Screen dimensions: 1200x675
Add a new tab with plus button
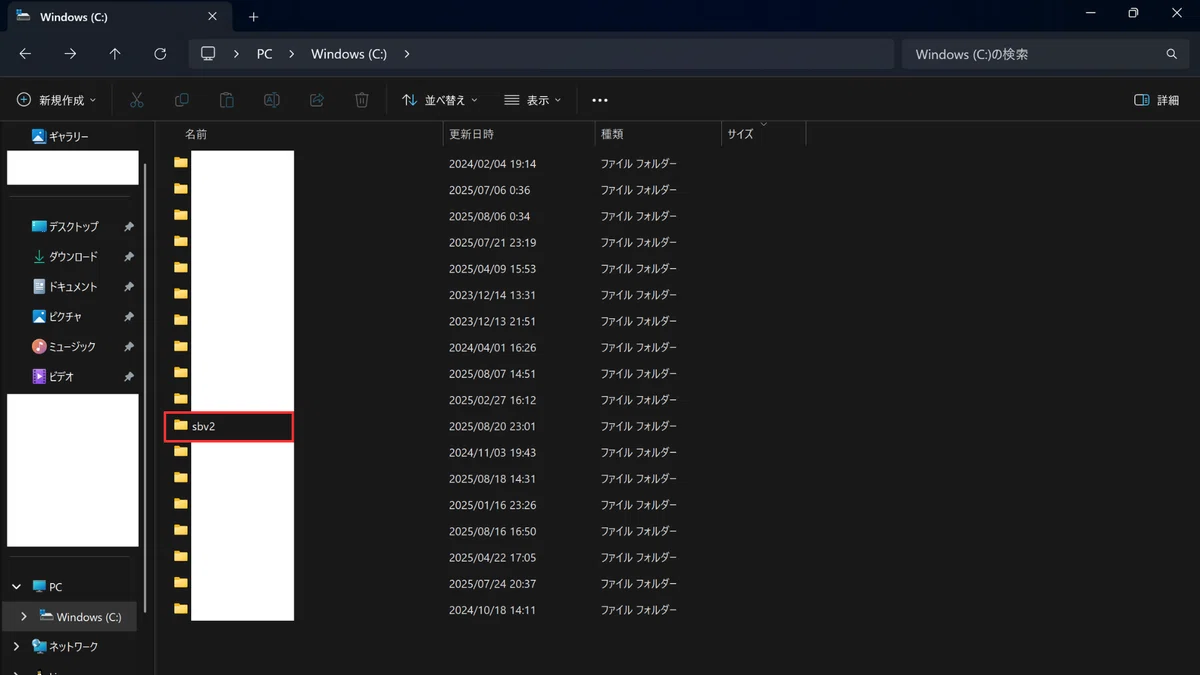point(253,17)
